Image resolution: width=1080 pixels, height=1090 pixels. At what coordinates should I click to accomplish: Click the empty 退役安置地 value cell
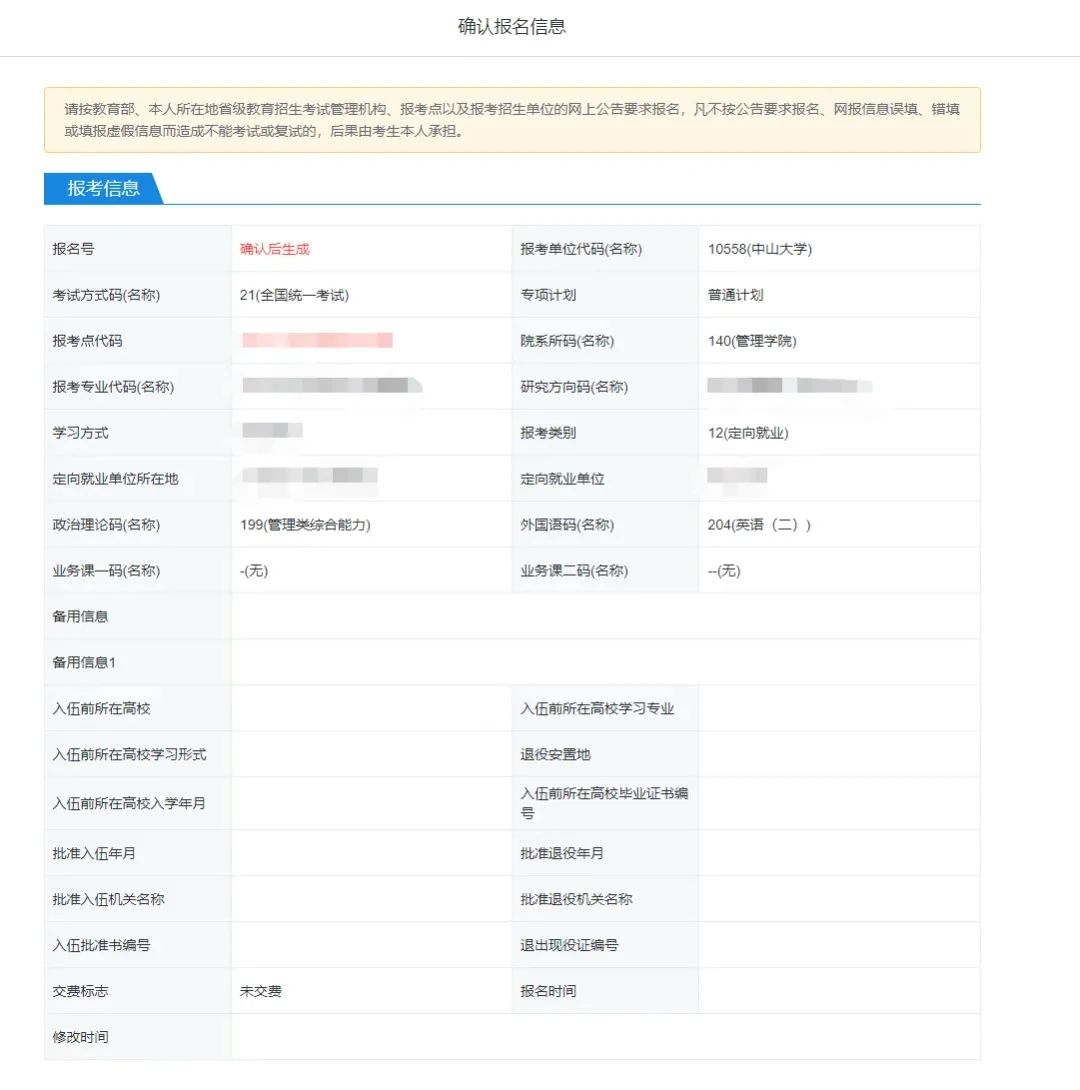838,754
